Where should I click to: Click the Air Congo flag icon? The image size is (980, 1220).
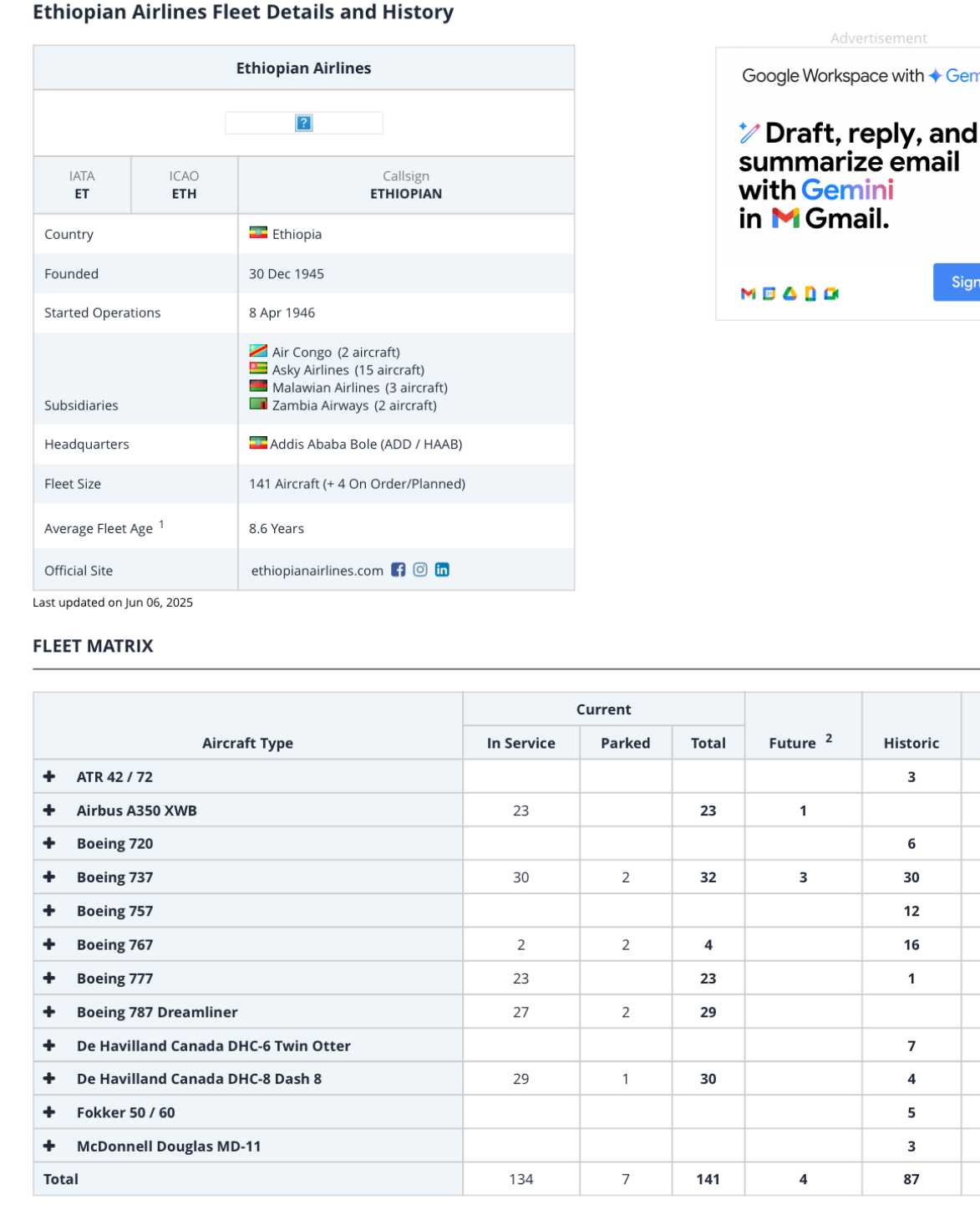click(258, 351)
